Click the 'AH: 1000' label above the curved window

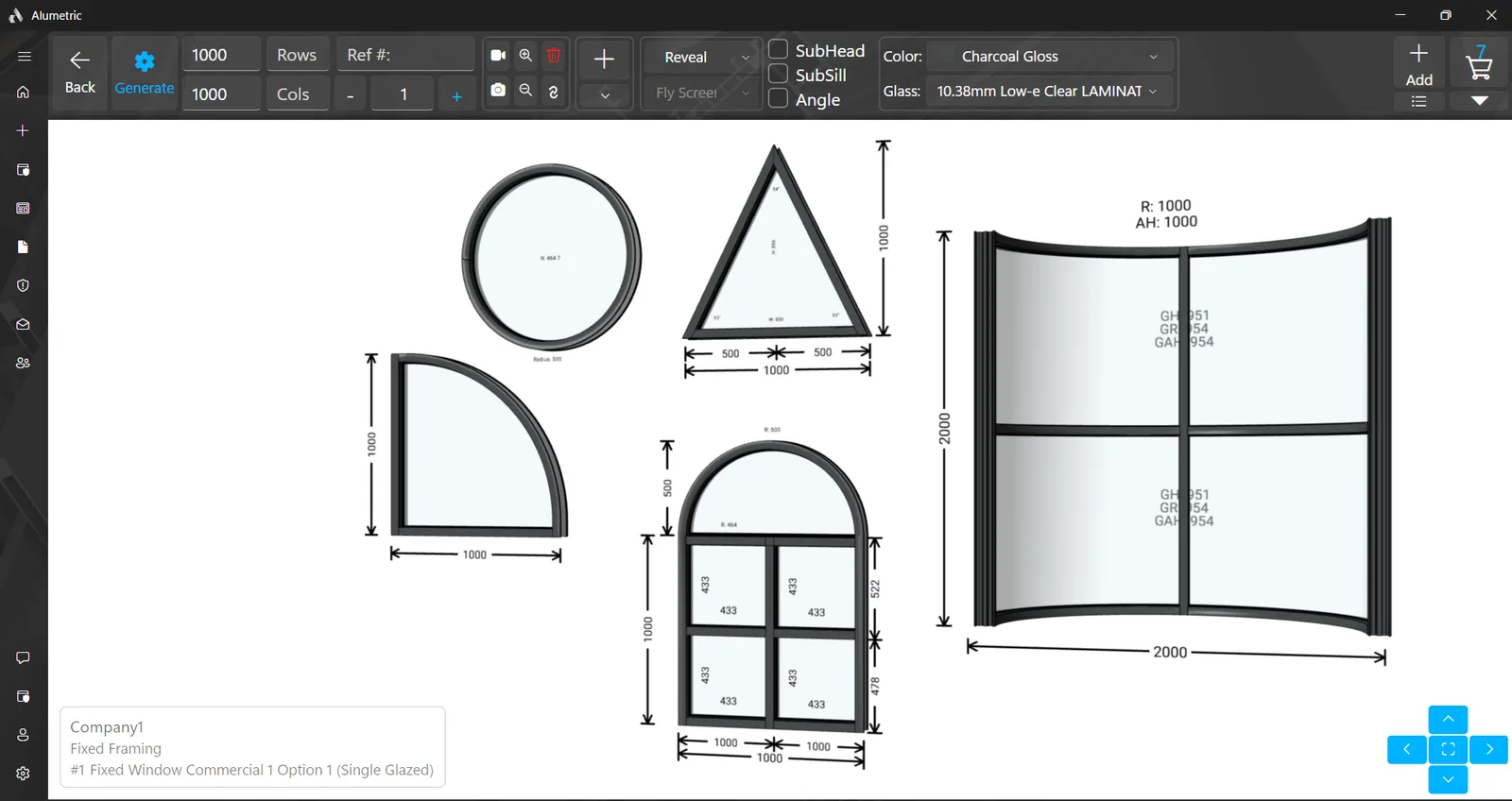click(x=1166, y=222)
